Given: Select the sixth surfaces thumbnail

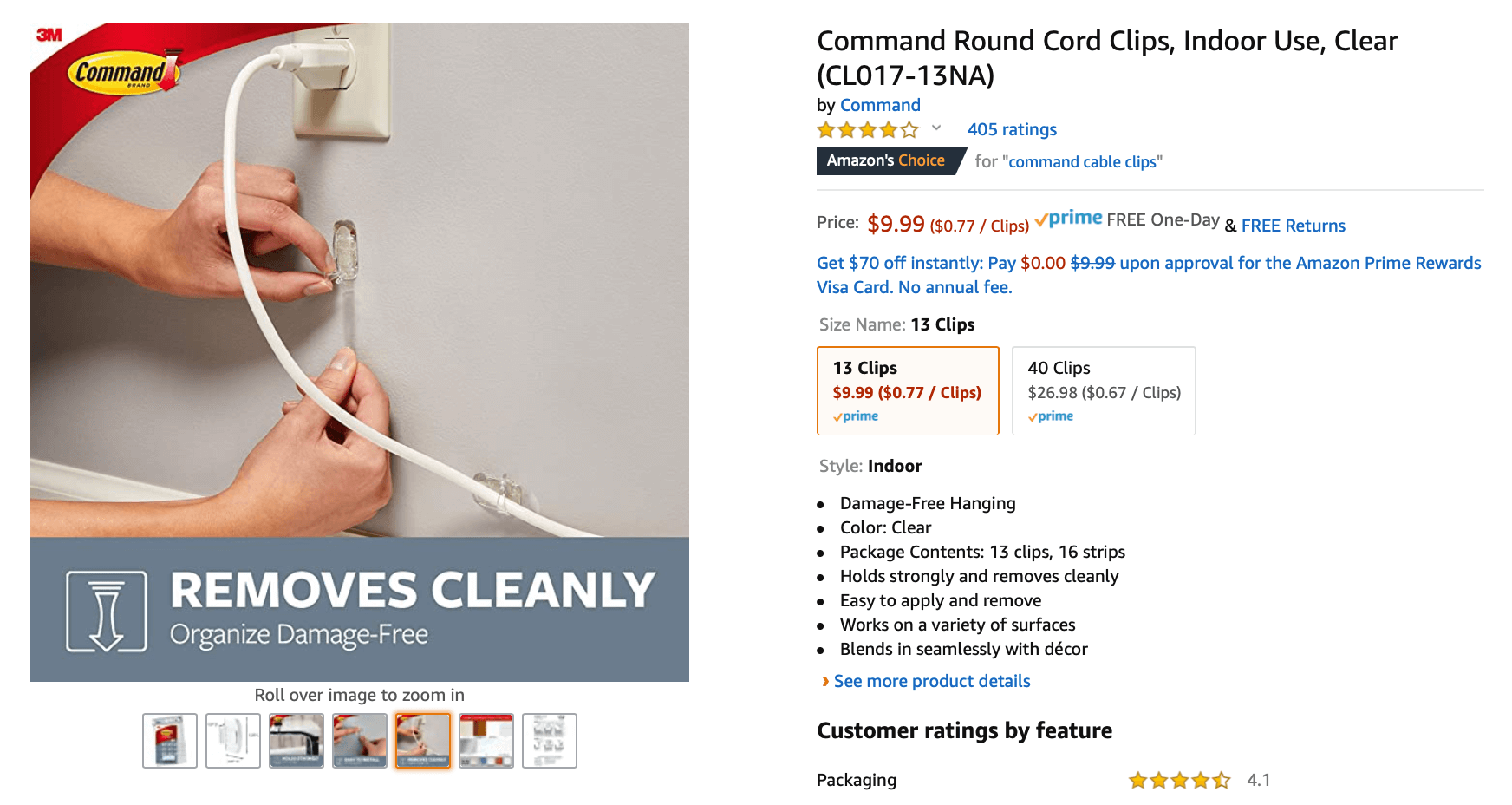Looking at the screenshot, I should pos(486,741).
